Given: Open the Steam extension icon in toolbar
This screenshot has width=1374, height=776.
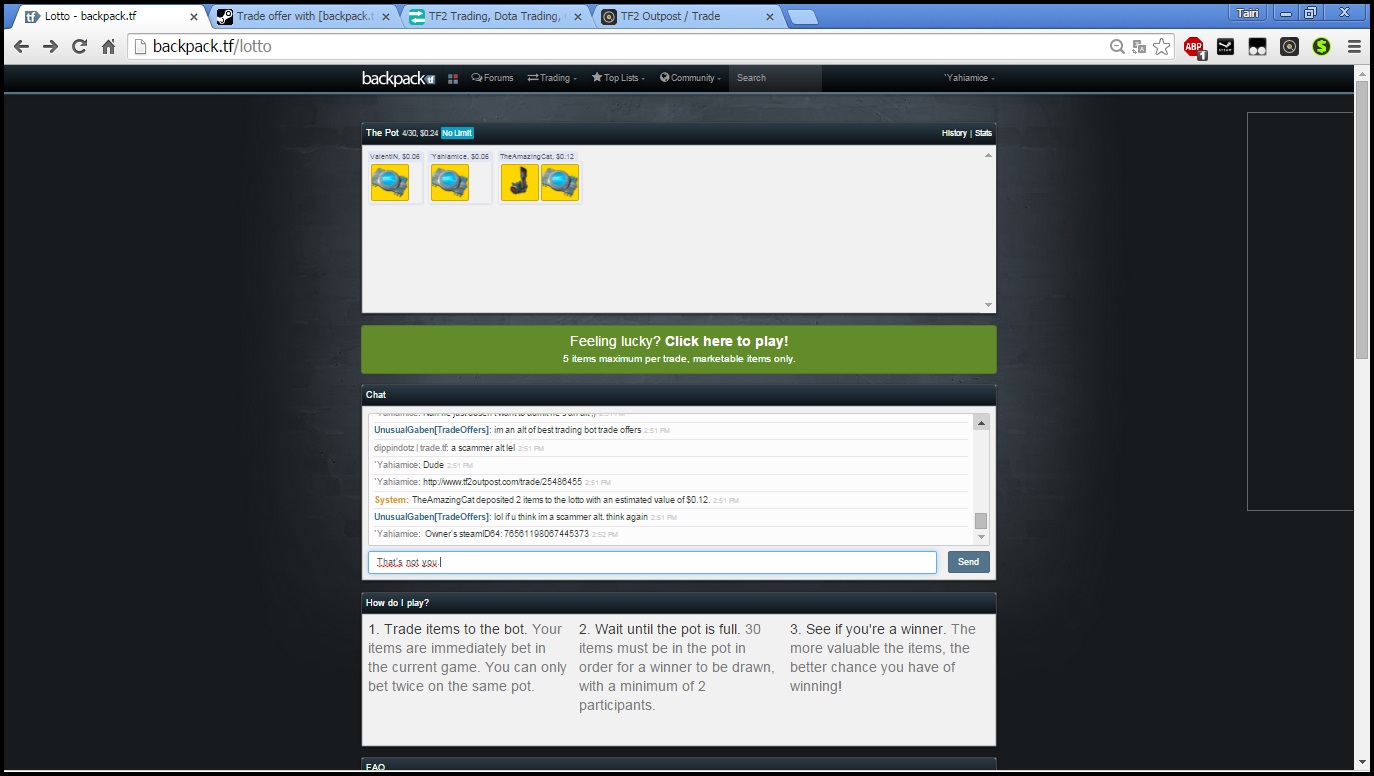Looking at the screenshot, I should 1225,46.
